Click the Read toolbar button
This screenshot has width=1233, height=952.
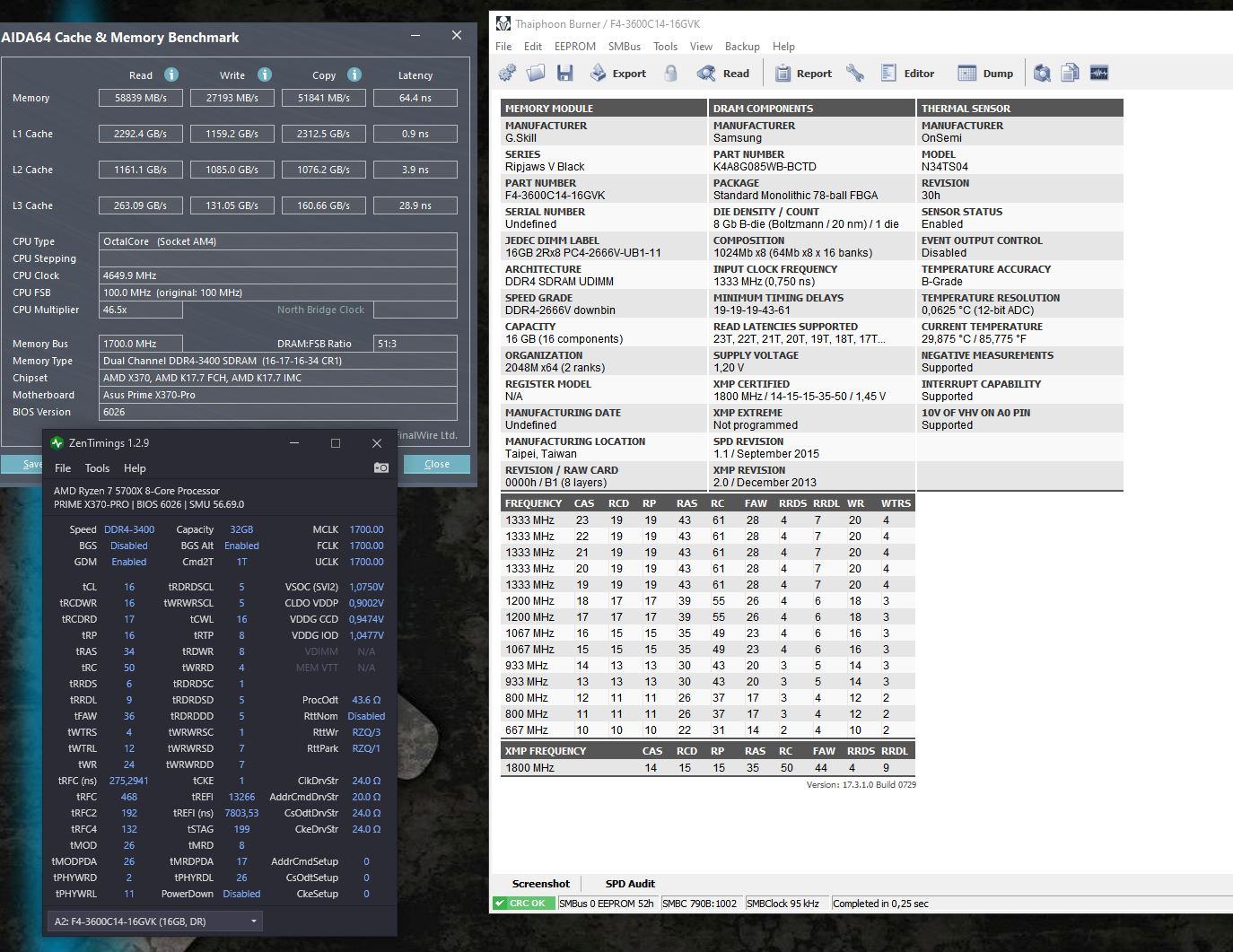pos(723,74)
